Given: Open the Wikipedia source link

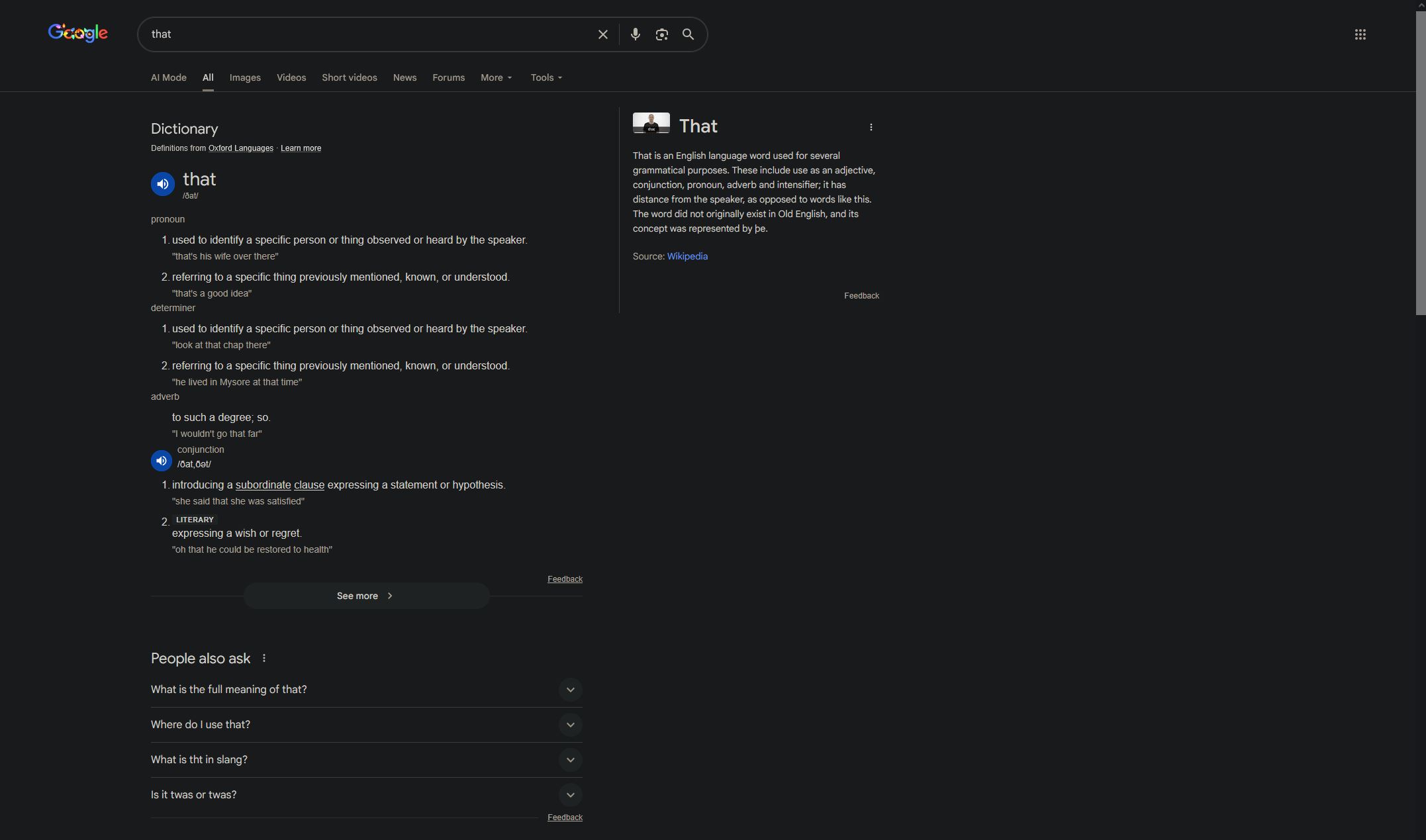Looking at the screenshot, I should (687, 256).
